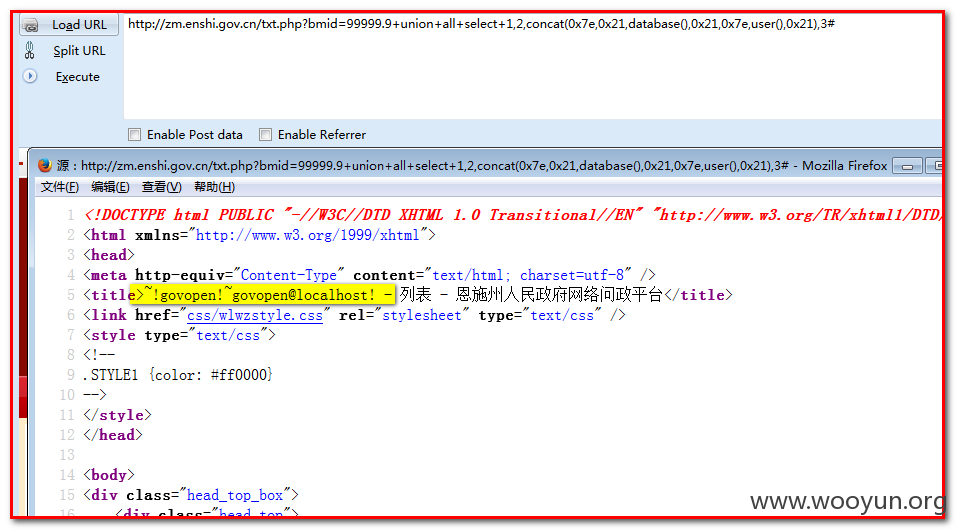Click the highlighted govopen@localhost text
Screen dimensions: 956x530
[x=303, y=295]
